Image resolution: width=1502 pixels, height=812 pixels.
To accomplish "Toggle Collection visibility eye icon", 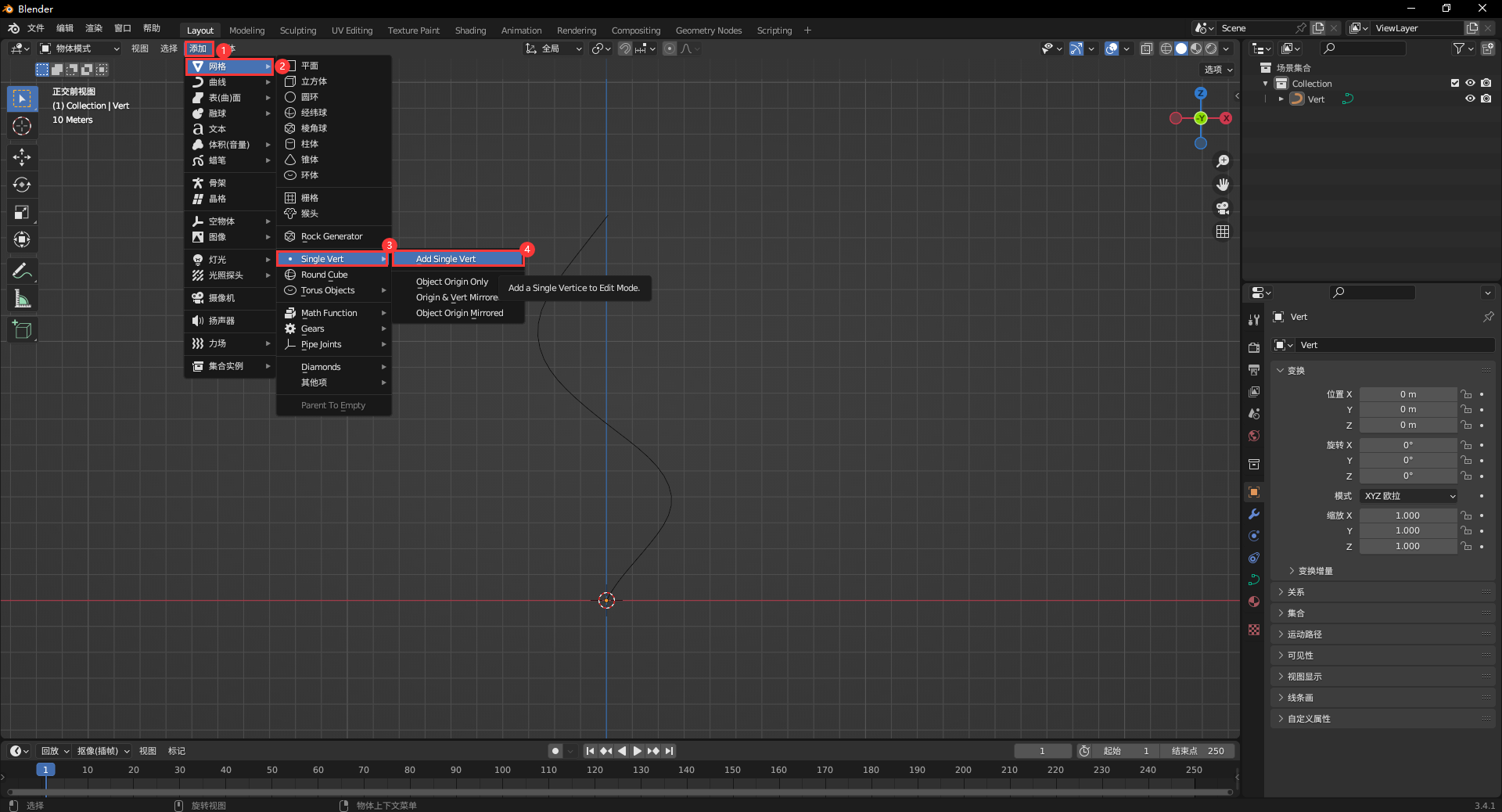I will click(x=1470, y=84).
